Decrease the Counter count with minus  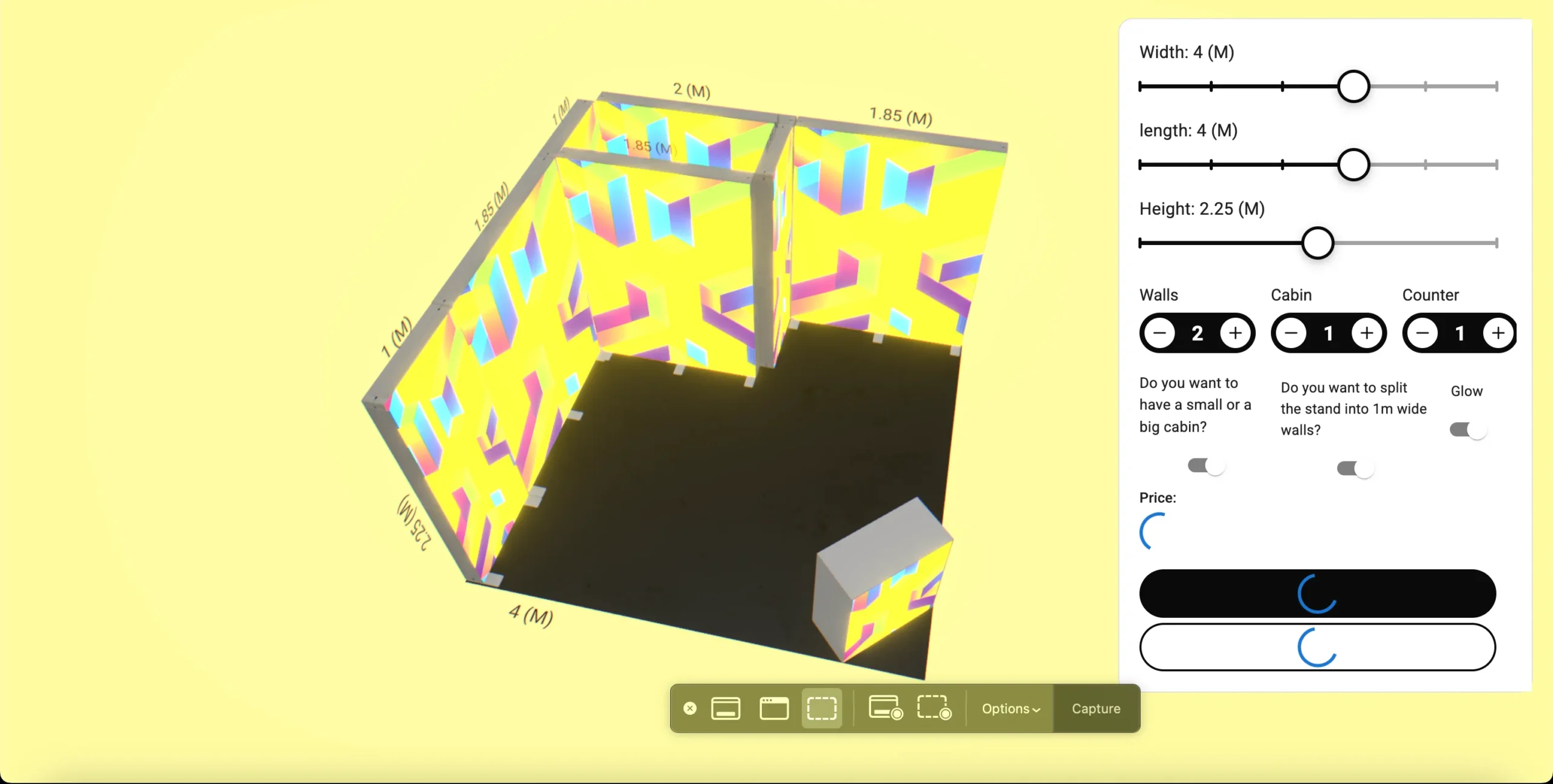[1423, 333]
